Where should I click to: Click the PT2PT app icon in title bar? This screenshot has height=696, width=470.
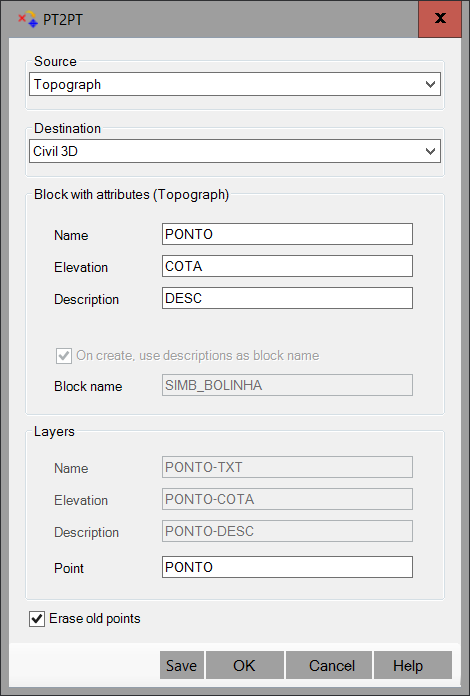click(x=28, y=19)
